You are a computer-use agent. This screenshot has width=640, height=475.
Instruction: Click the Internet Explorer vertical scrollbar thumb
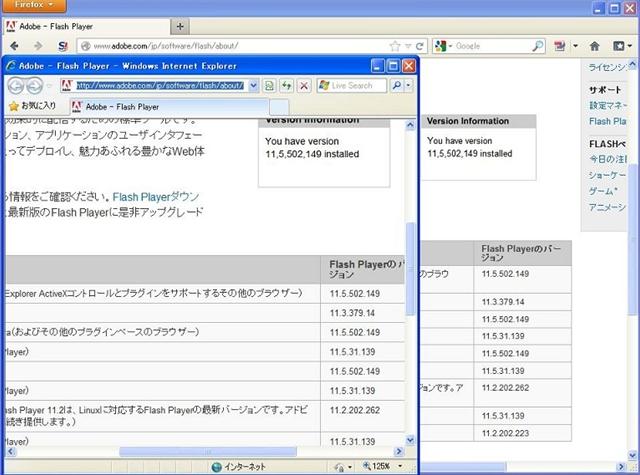410,269
